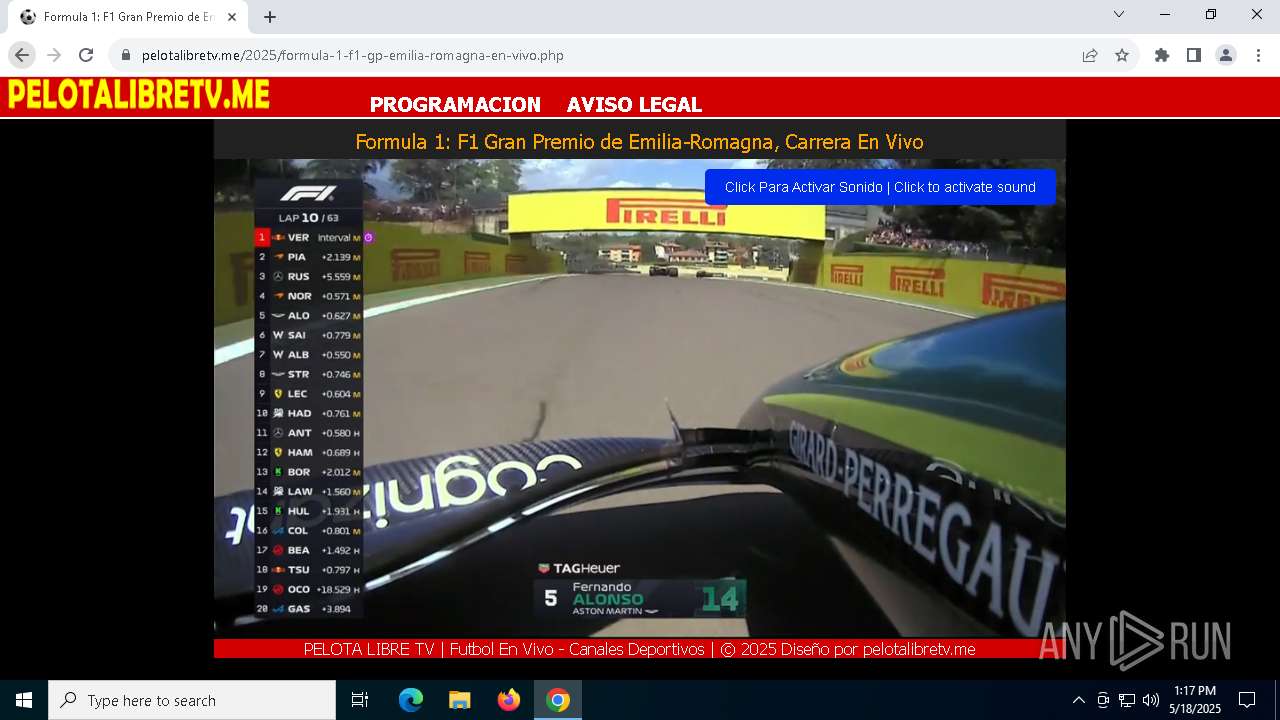
Task: Open the notification center icon
Action: [x=1247, y=700]
